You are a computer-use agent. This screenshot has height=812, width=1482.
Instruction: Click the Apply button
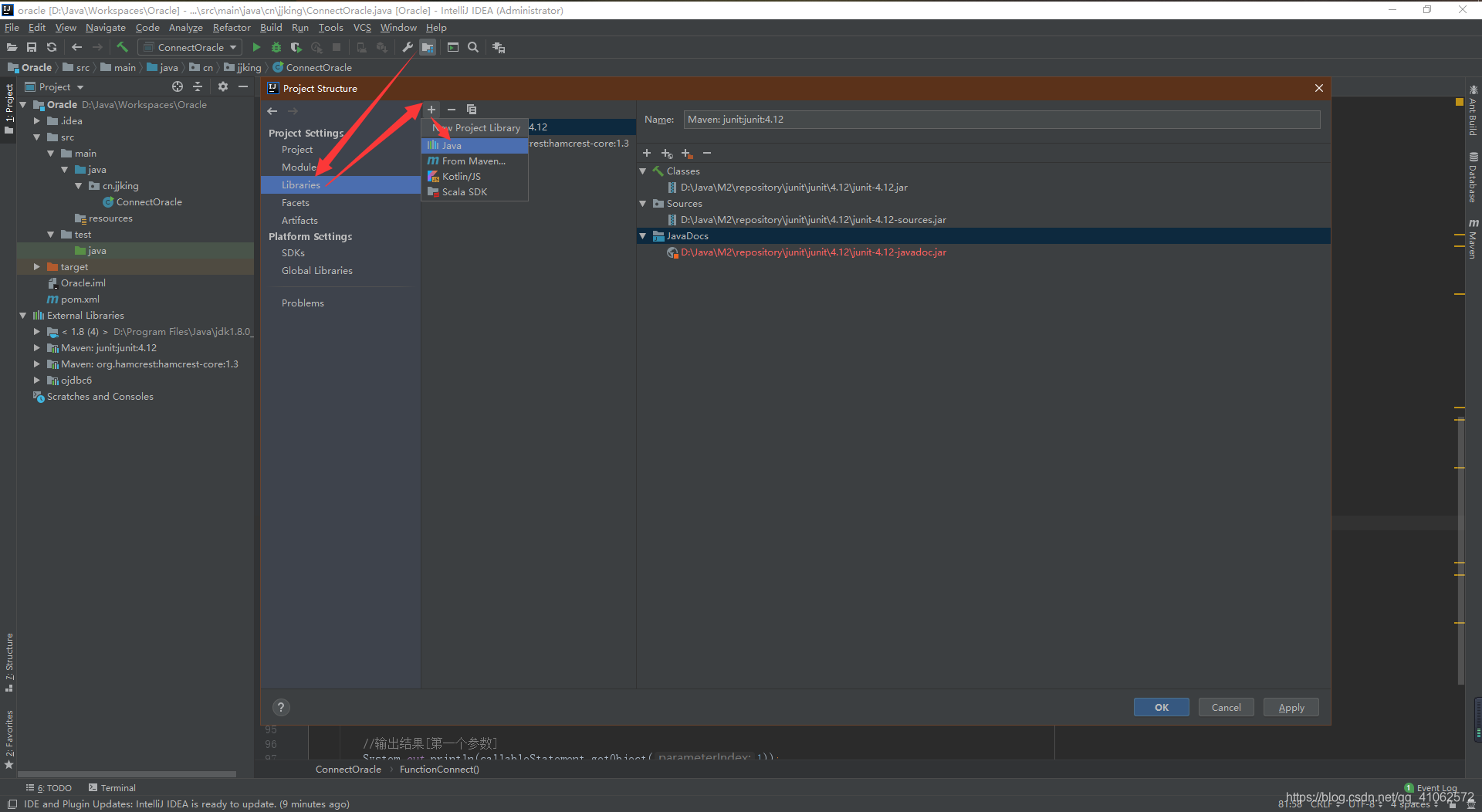1291,707
